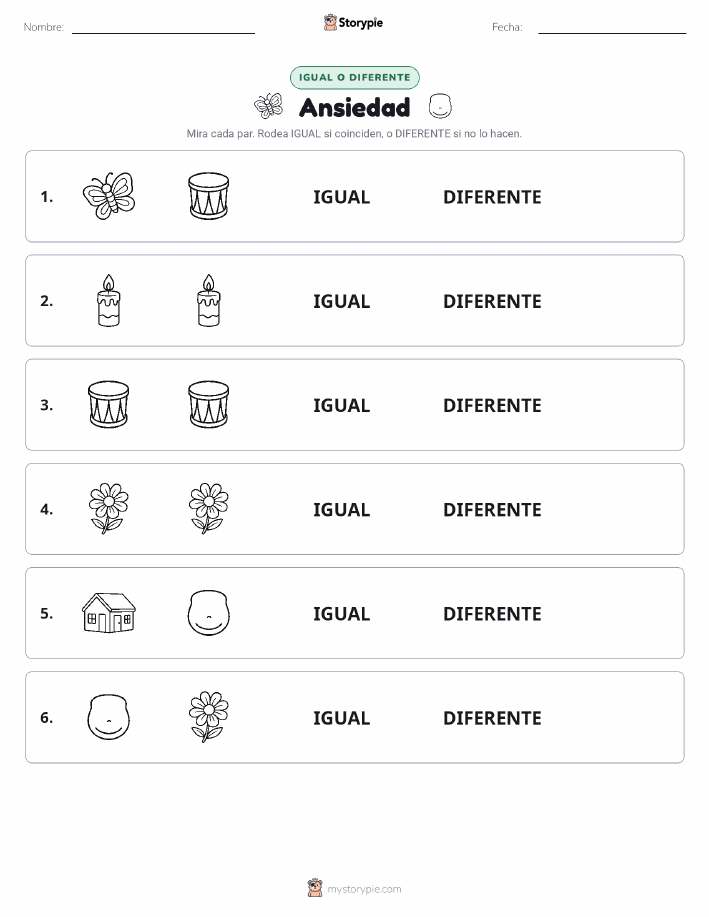Choose IGUAL for row 3
Screen dimensions: 709x917
click(342, 405)
